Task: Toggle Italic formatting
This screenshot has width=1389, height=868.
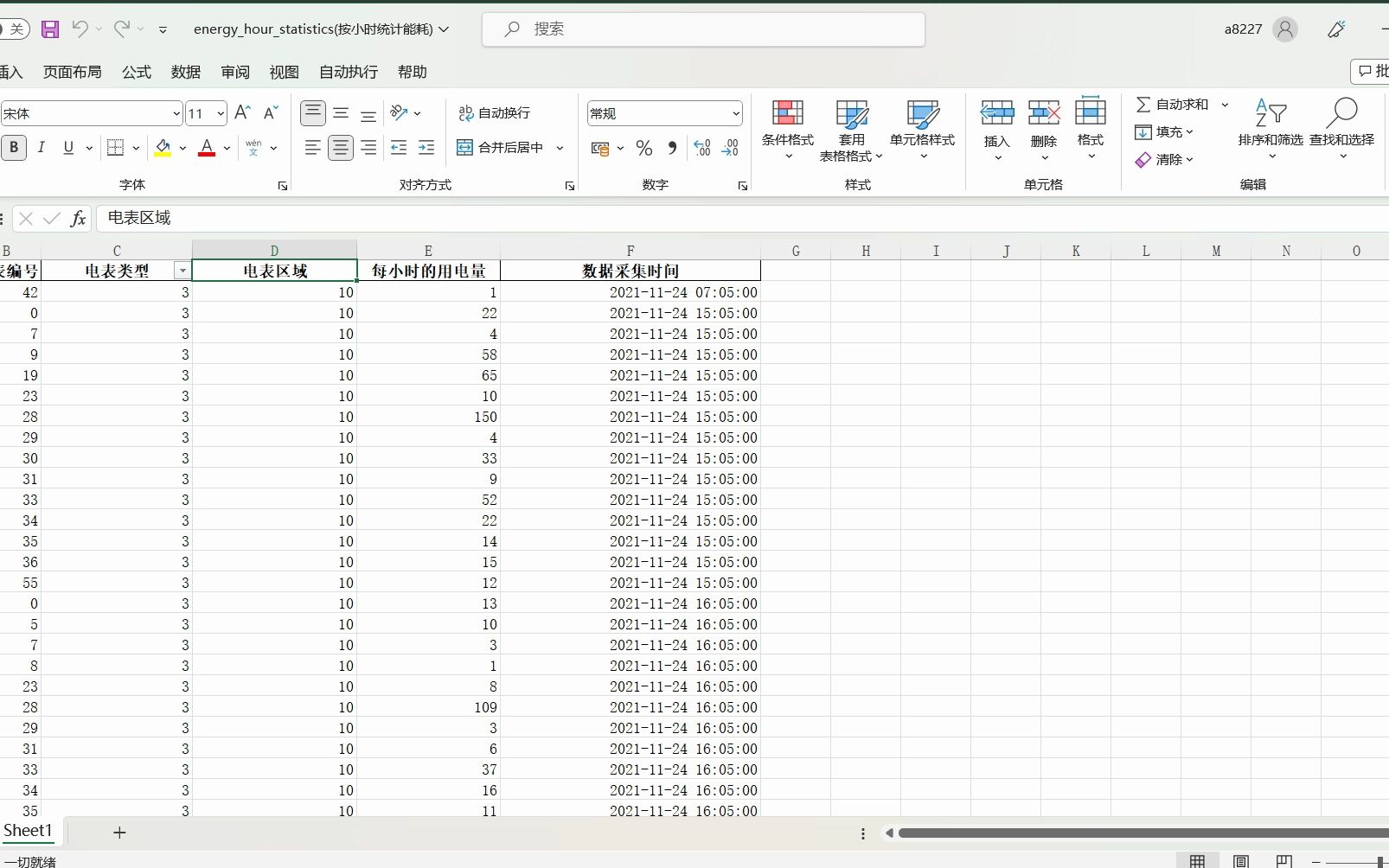Action: pyautogui.click(x=41, y=148)
